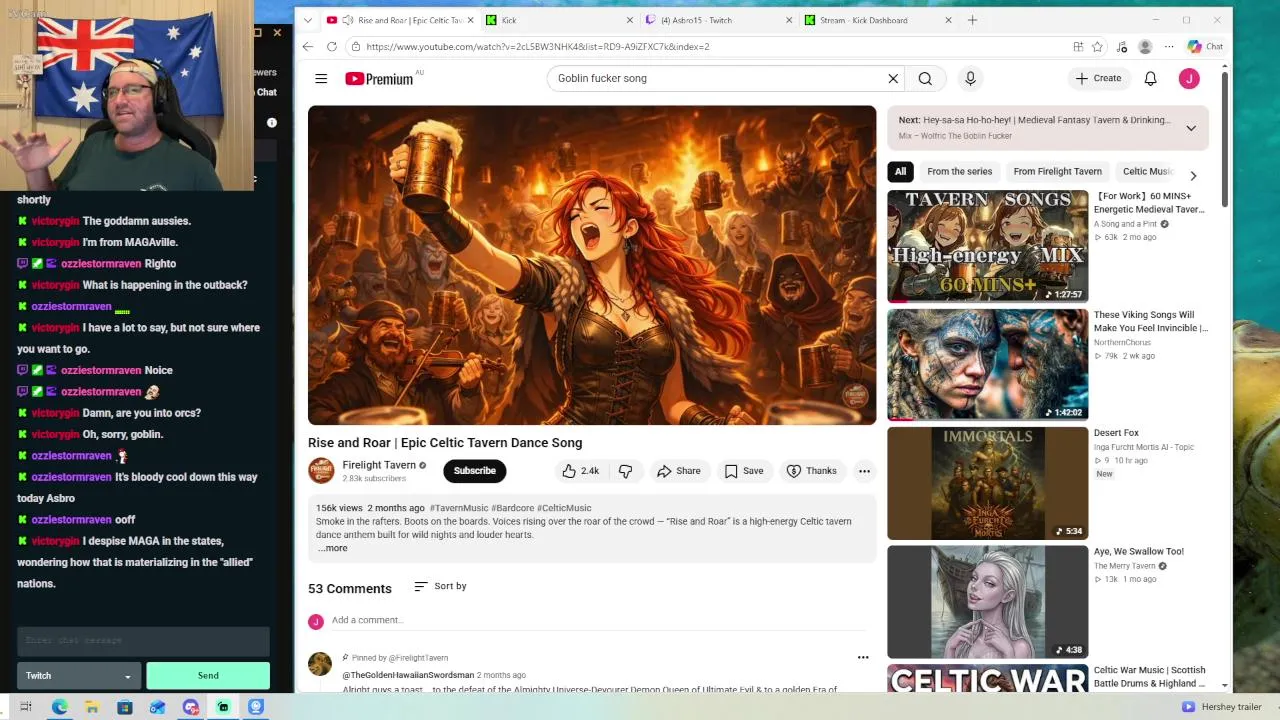Open YouTube notifications bell
The image size is (1280, 720).
(1150, 78)
